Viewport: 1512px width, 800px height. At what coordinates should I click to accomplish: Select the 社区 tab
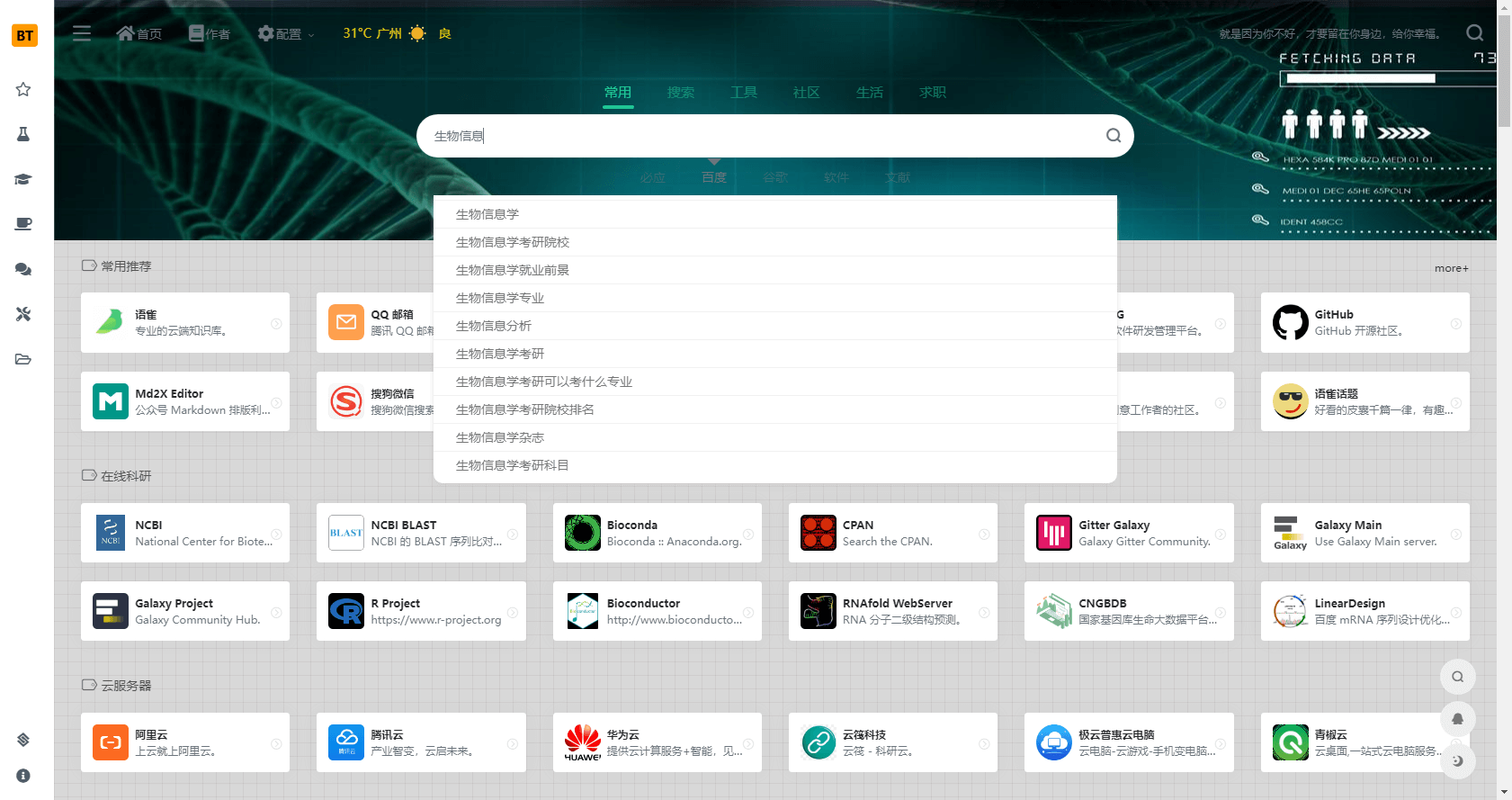click(x=807, y=93)
